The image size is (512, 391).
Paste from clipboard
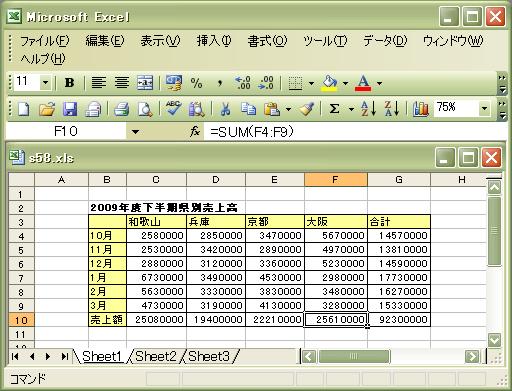click(272, 109)
